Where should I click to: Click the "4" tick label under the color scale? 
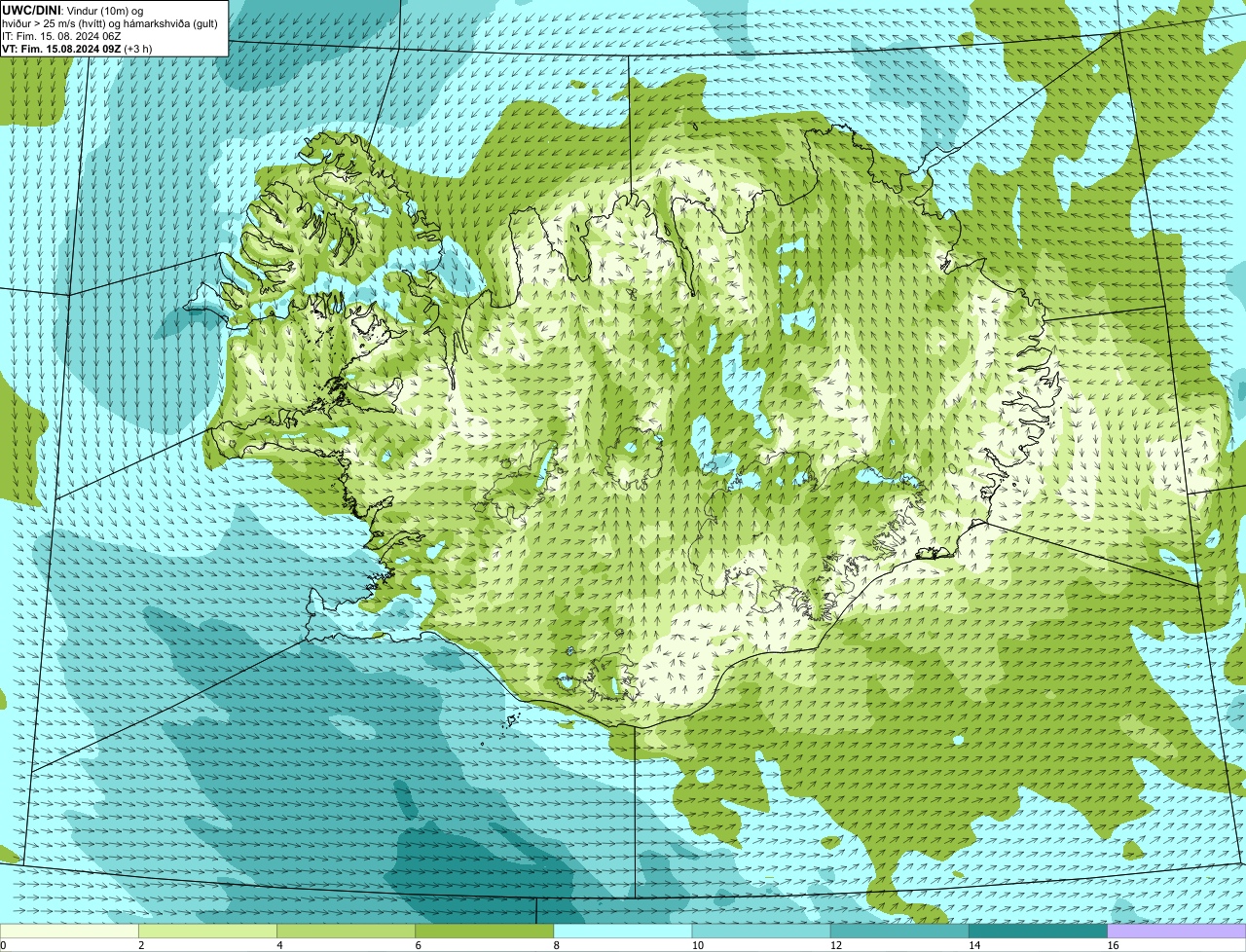[279, 945]
